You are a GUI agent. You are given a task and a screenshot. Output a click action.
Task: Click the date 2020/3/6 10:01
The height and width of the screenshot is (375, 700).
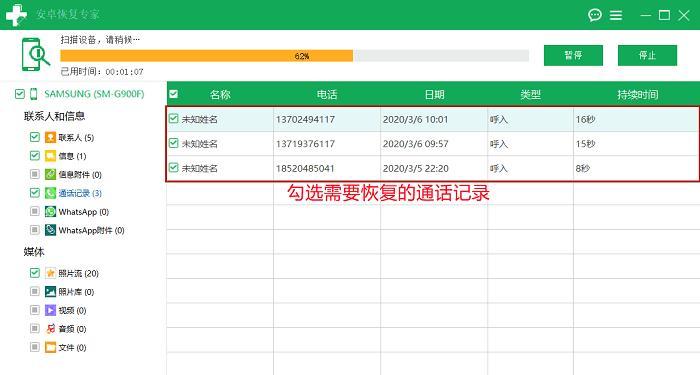415,120
